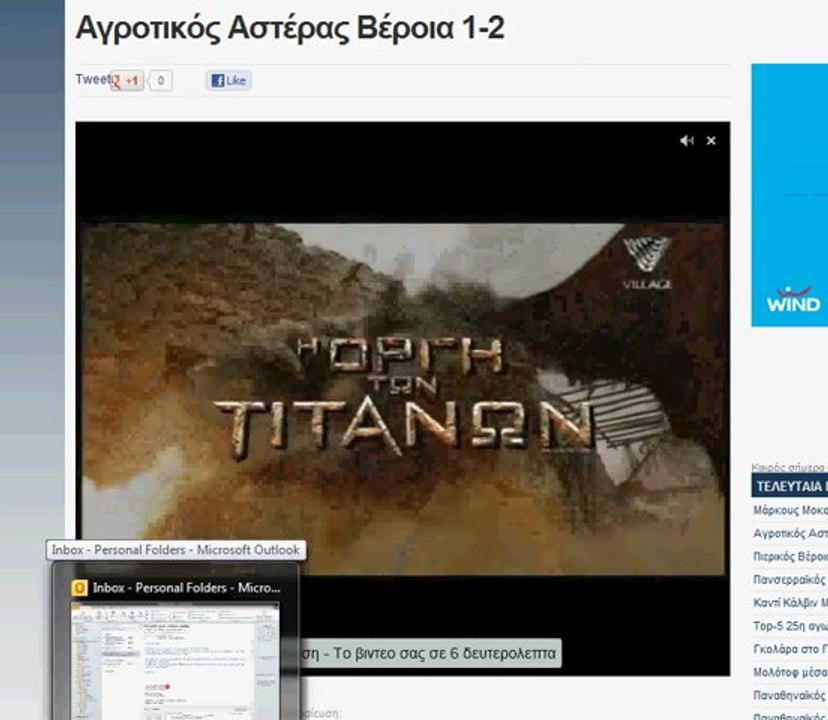Open the 'Μολότοφ μέσα' sidebar news link

point(791,672)
